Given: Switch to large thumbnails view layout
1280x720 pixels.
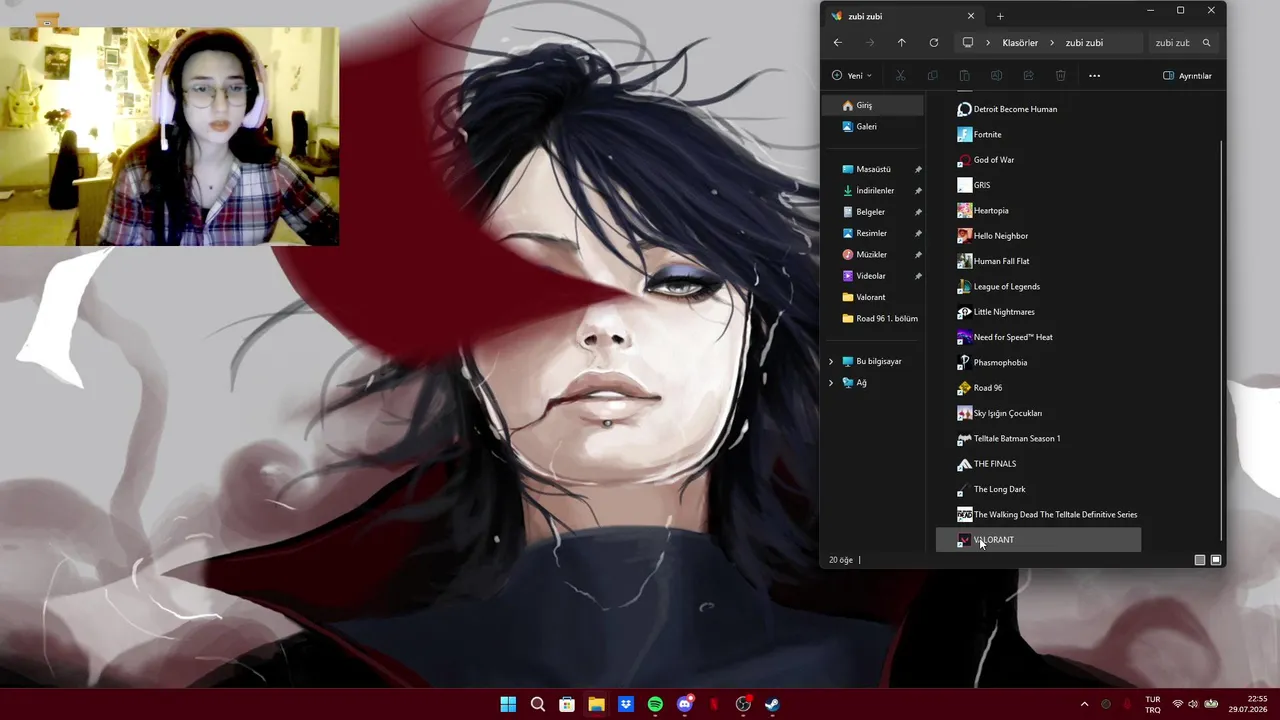Looking at the screenshot, I should [x=1216, y=560].
